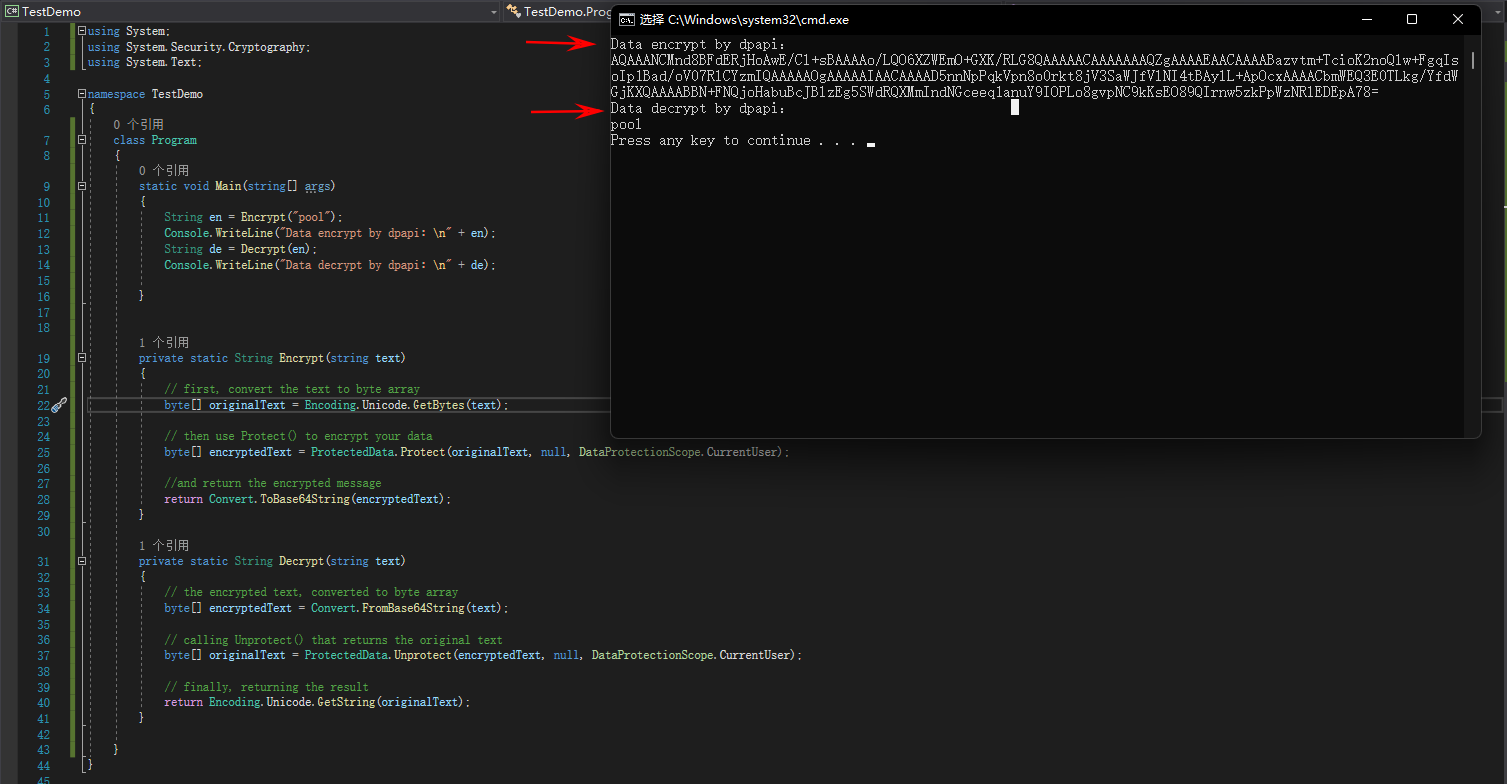This screenshot has height=784, width=1507.
Task: Click the 'pool' output line in cmd window
Action: tap(626, 125)
